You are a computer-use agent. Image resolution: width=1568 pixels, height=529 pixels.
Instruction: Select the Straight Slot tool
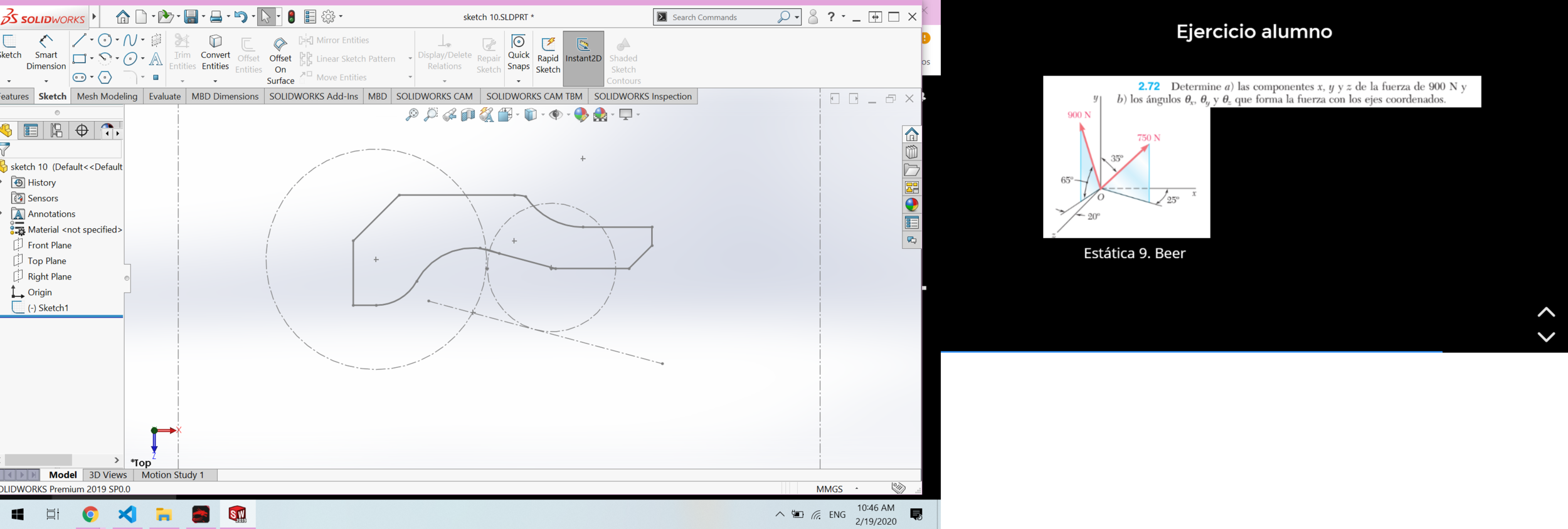[x=79, y=78]
